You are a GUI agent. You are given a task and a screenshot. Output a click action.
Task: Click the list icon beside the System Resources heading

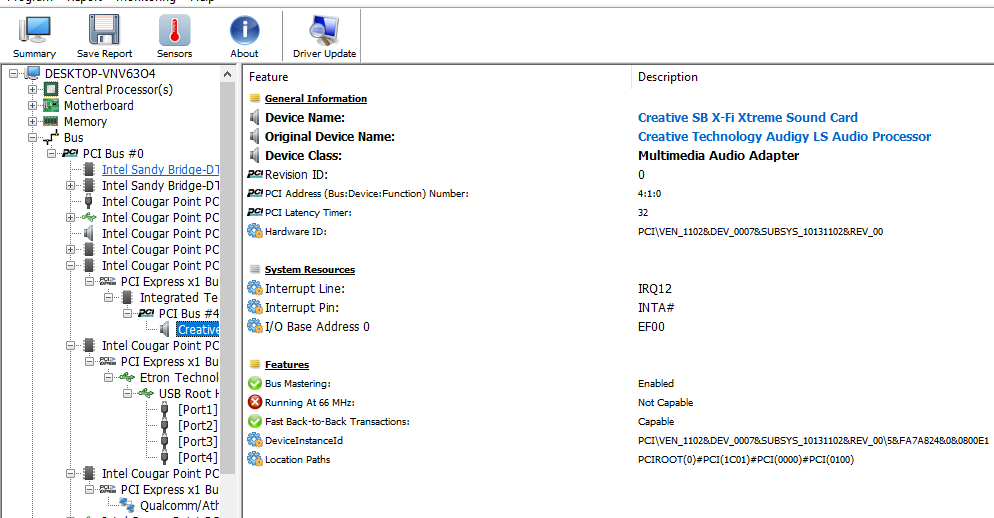click(x=255, y=269)
